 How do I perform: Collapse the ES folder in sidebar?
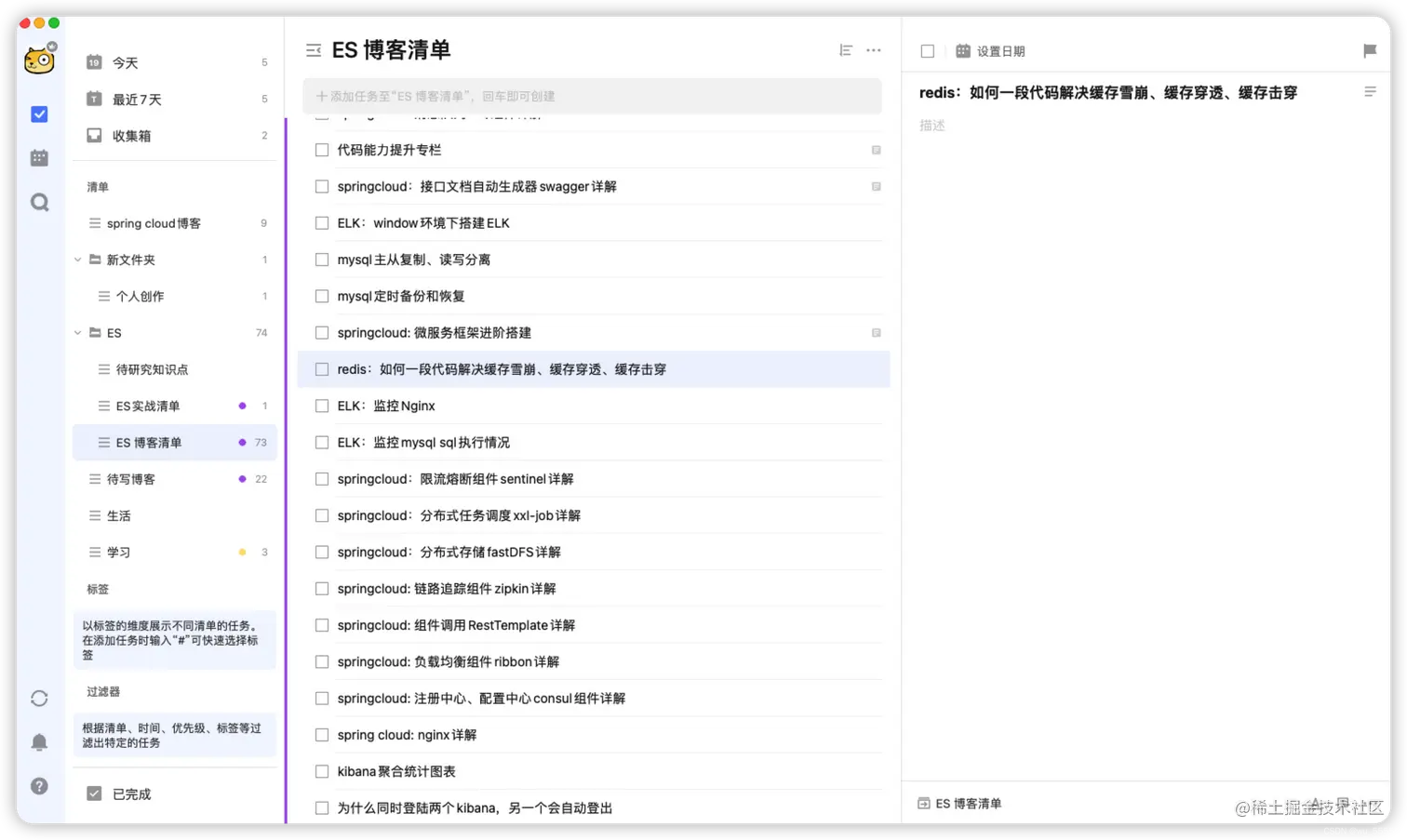click(77, 332)
